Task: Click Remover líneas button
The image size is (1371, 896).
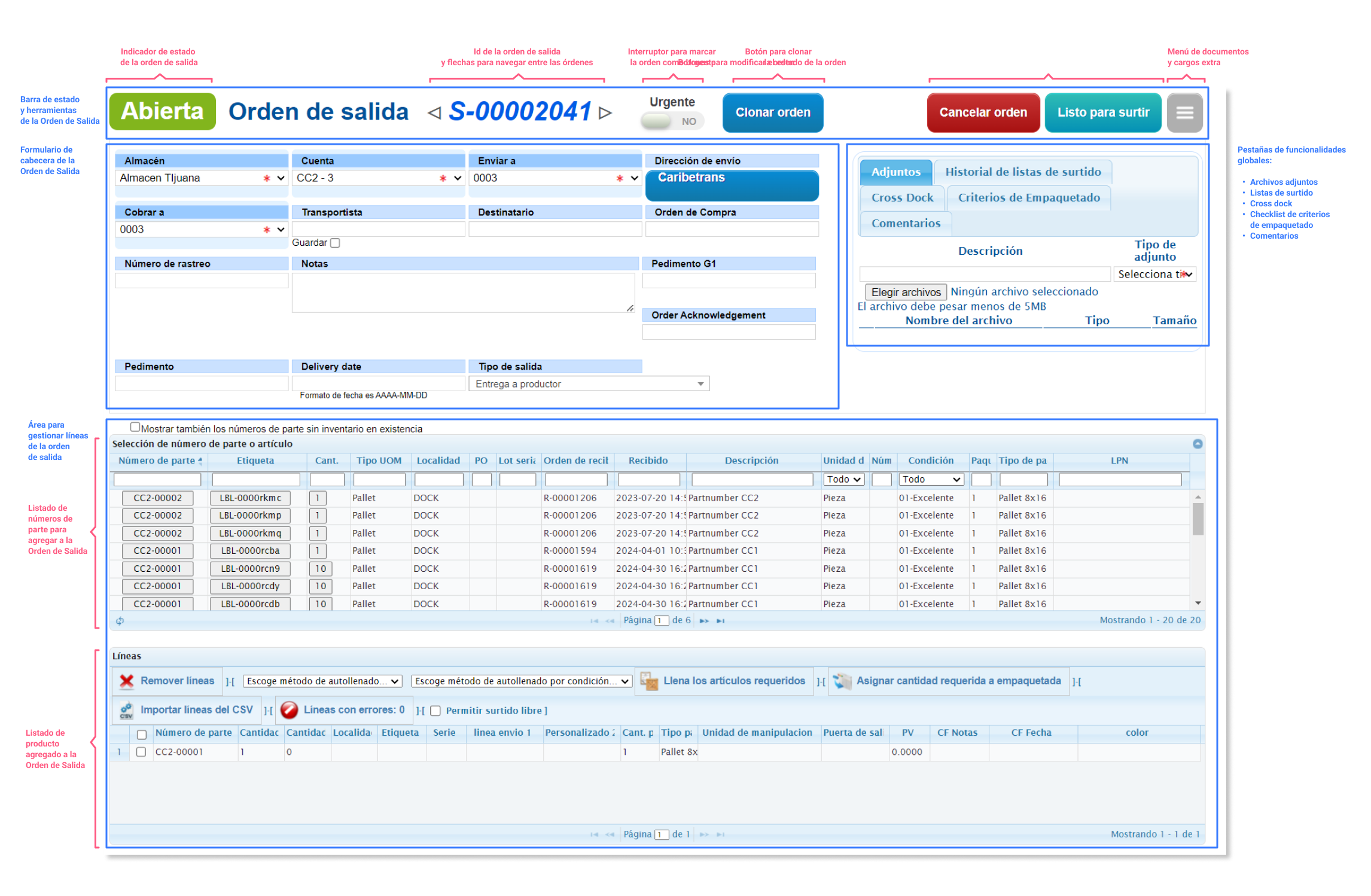Action: (x=167, y=681)
